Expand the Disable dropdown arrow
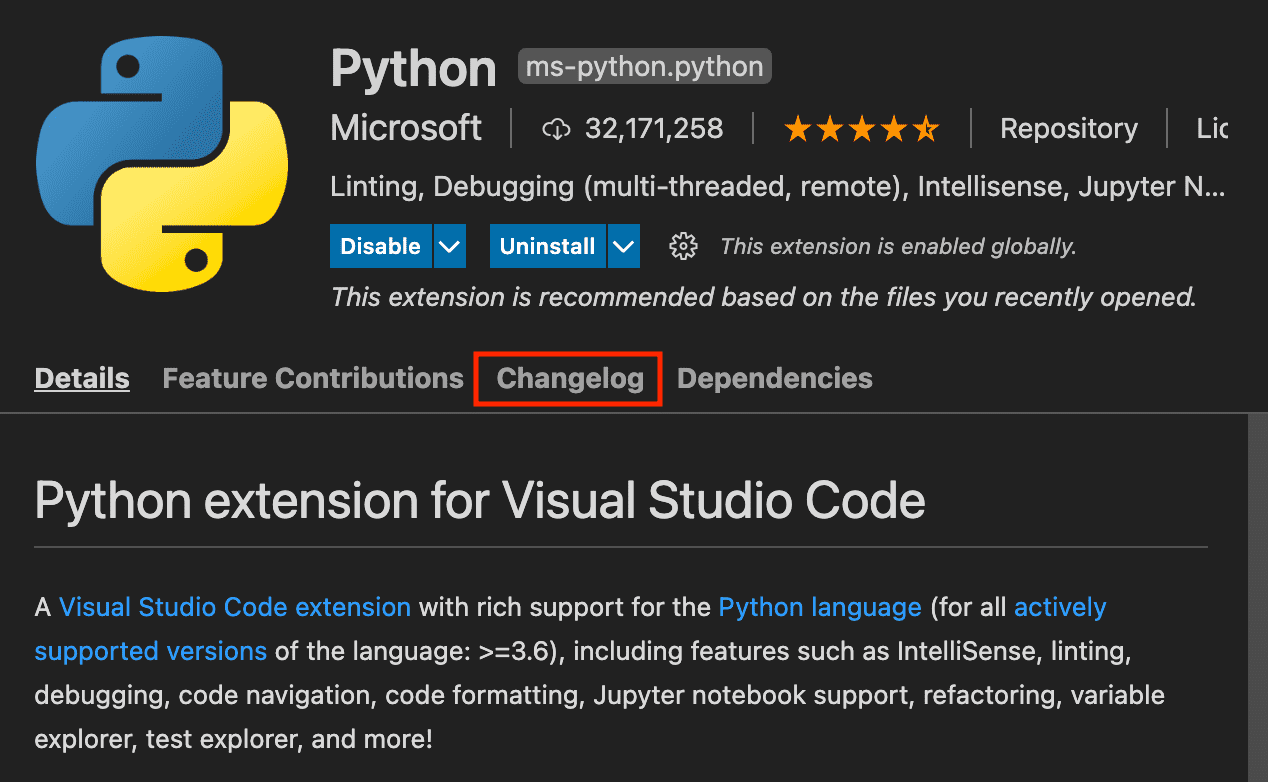 coord(450,246)
